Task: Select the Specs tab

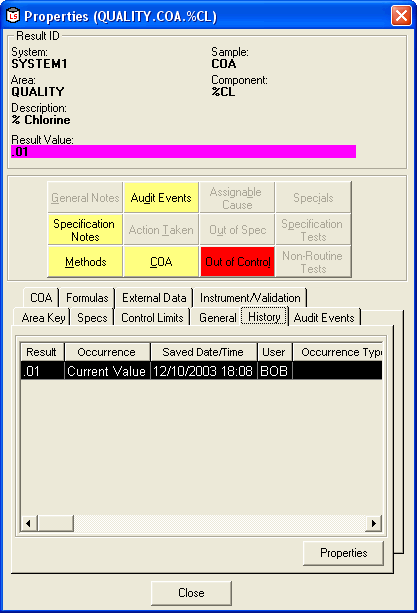Action: pyautogui.click(x=92, y=318)
